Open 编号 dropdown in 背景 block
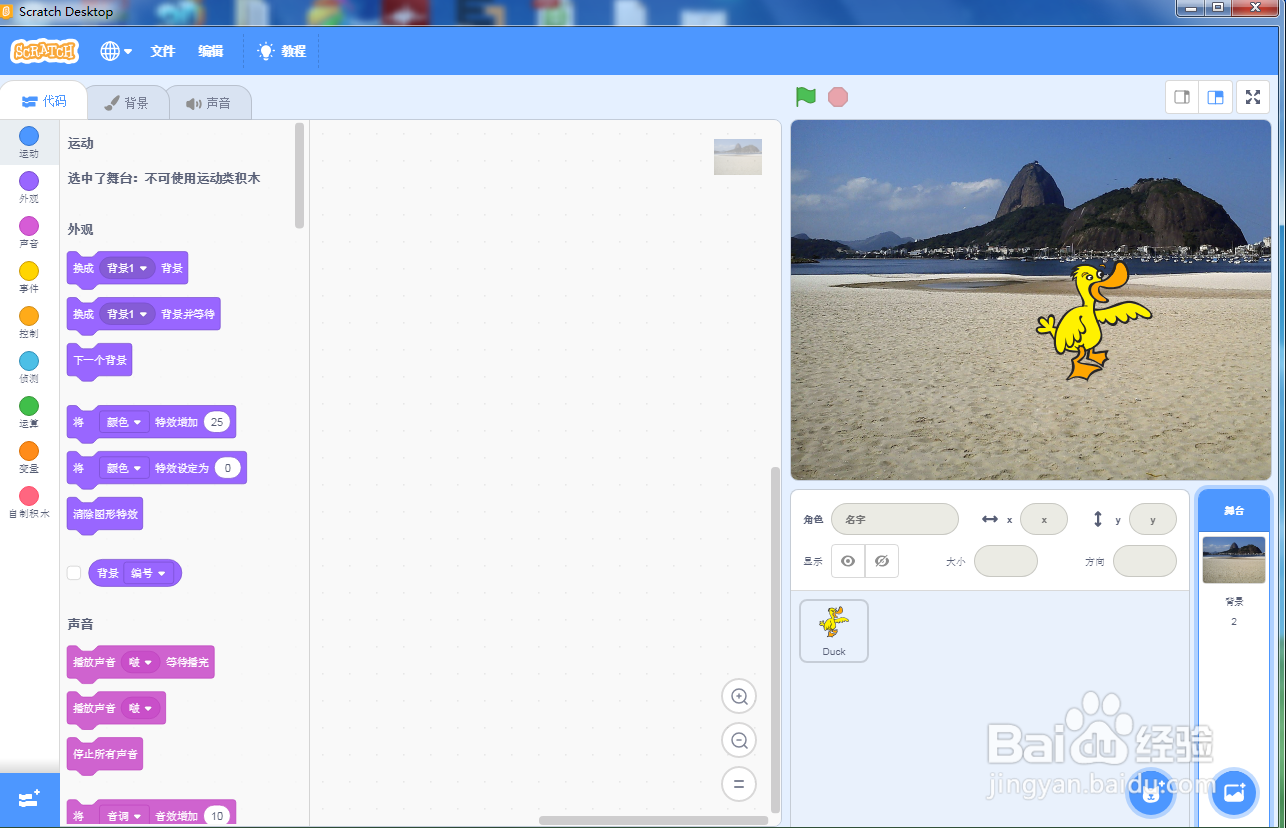 pyautogui.click(x=148, y=573)
